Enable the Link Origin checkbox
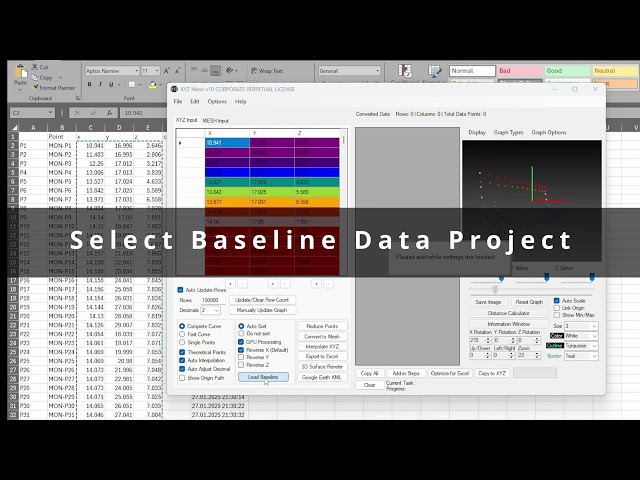 point(556,308)
